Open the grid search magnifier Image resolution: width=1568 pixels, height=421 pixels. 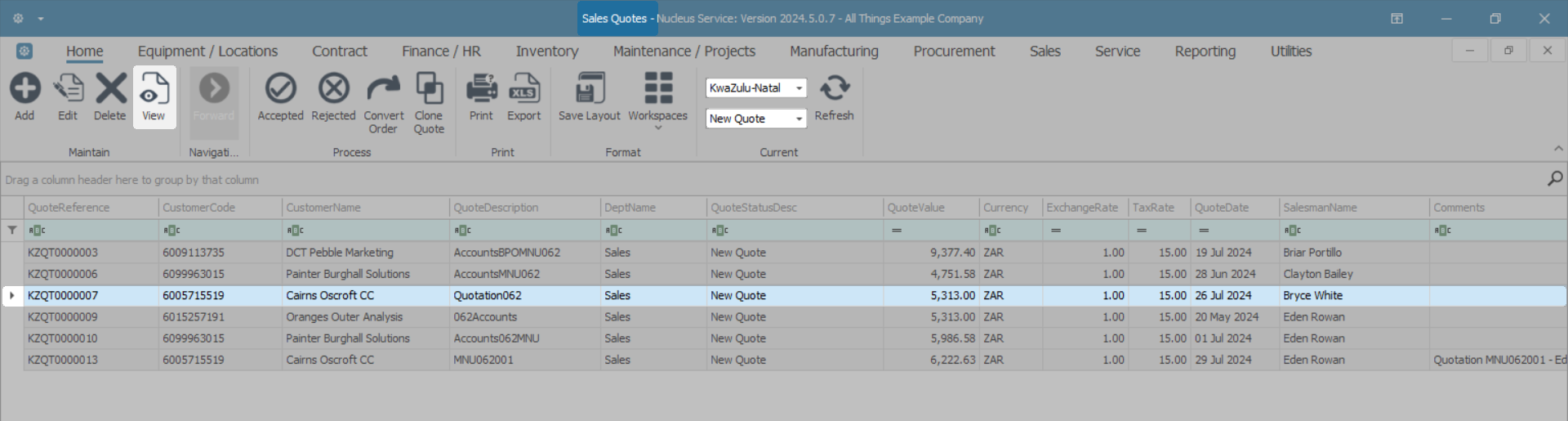[x=1555, y=179]
